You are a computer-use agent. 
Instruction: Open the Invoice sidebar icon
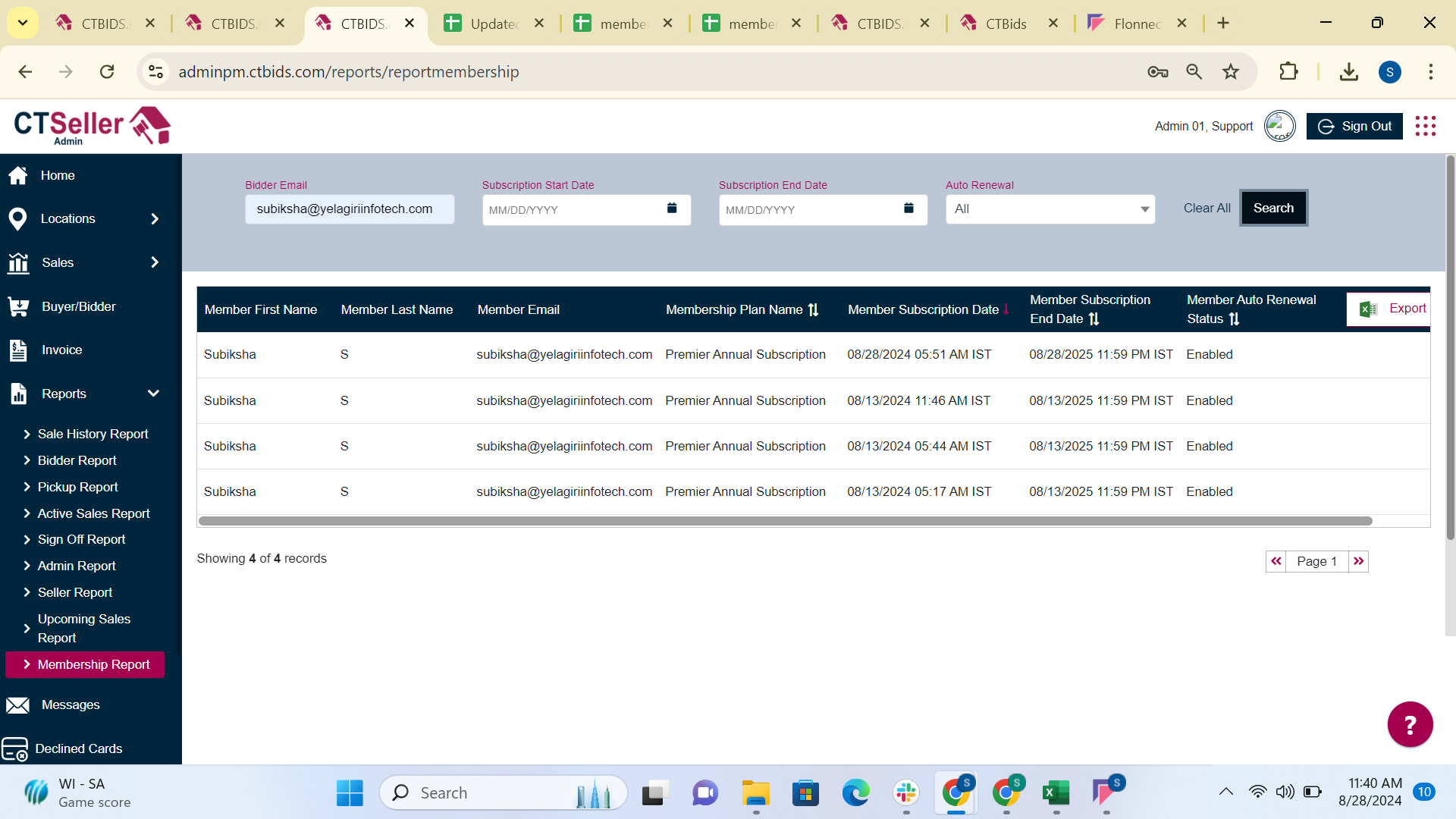click(x=18, y=350)
